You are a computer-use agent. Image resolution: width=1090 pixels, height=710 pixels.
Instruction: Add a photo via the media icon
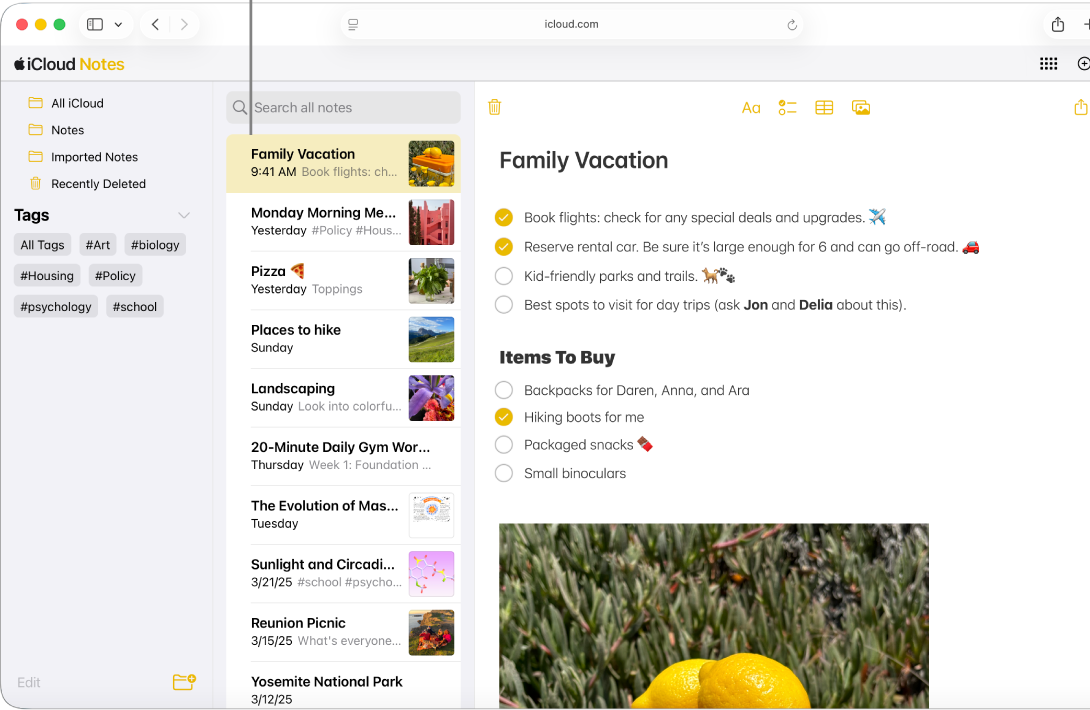(x=861, y=108)
